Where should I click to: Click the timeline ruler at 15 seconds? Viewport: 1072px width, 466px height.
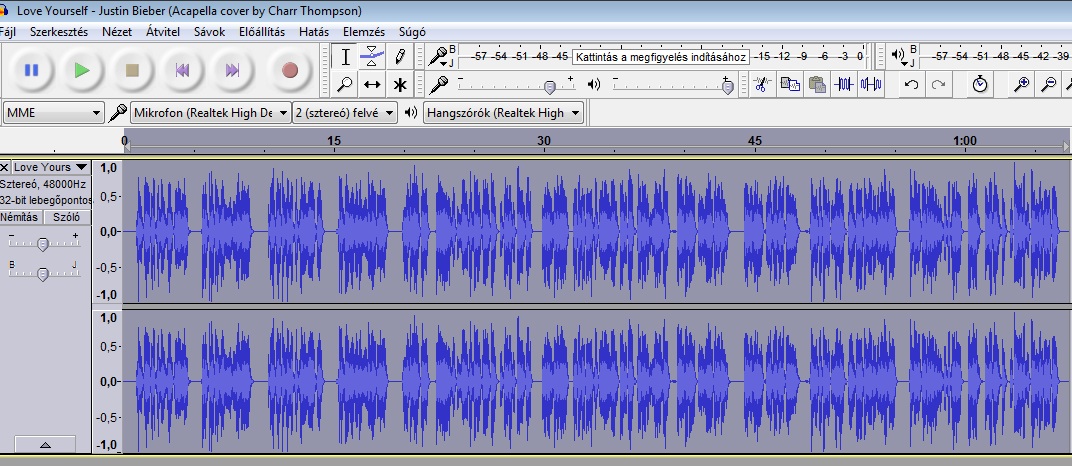tap(334, 141)
